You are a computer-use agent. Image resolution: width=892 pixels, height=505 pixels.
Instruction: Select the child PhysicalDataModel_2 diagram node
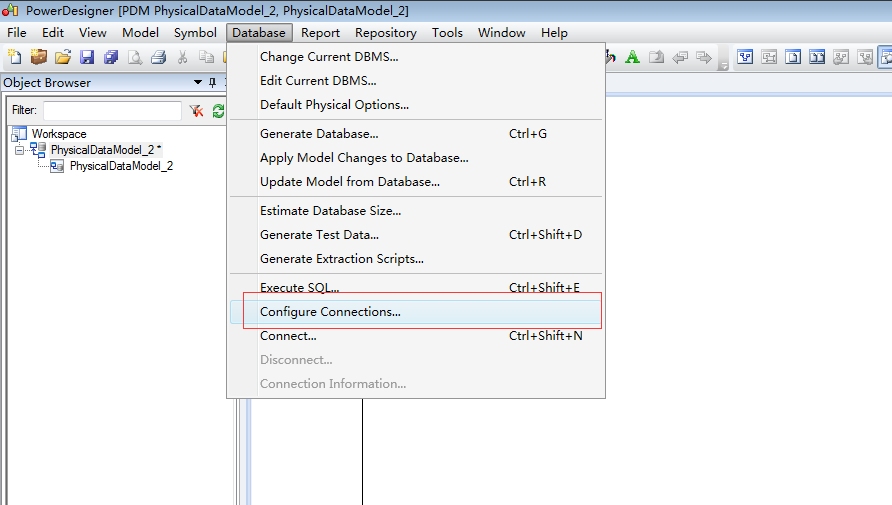121,166
